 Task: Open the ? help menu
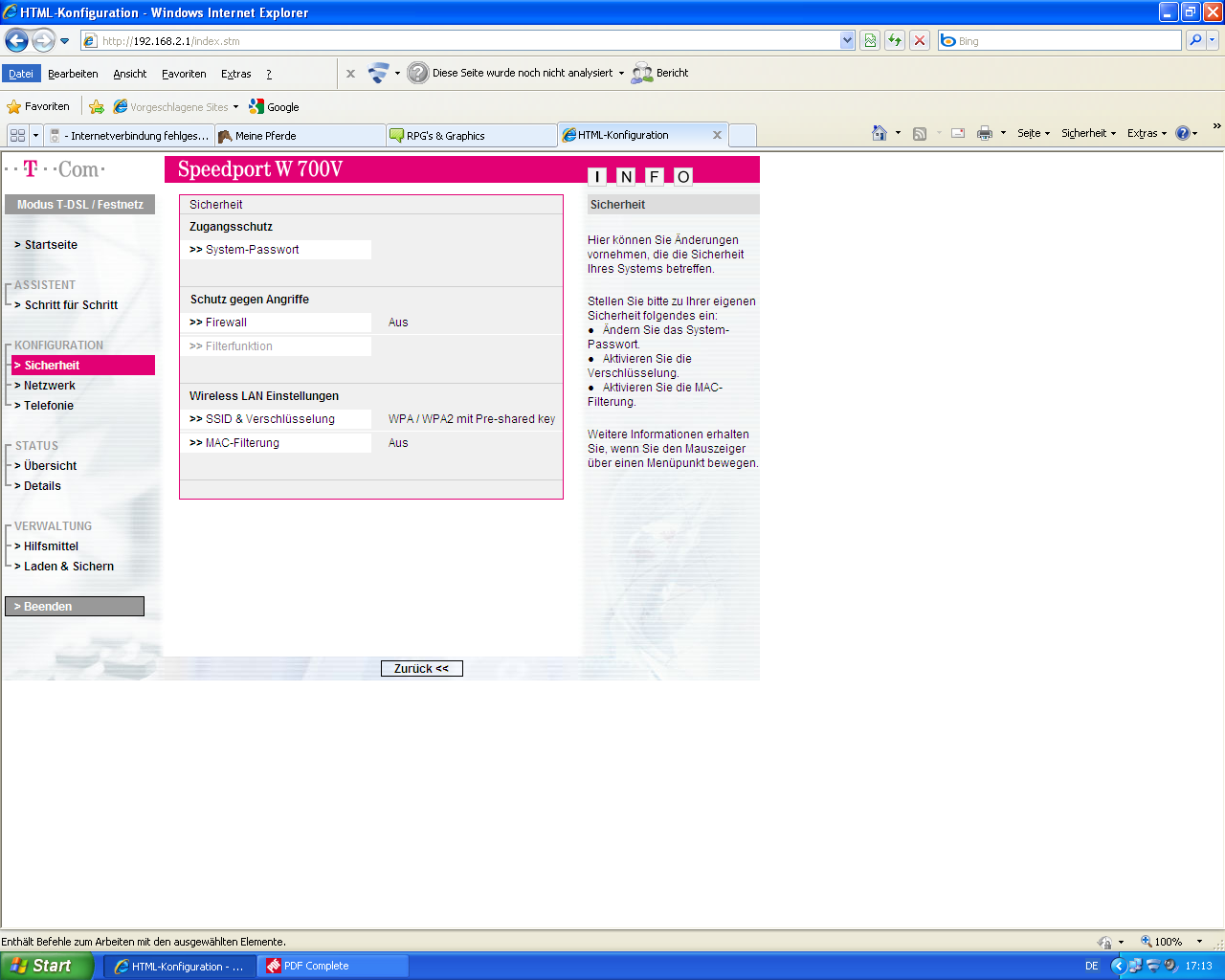269,74
